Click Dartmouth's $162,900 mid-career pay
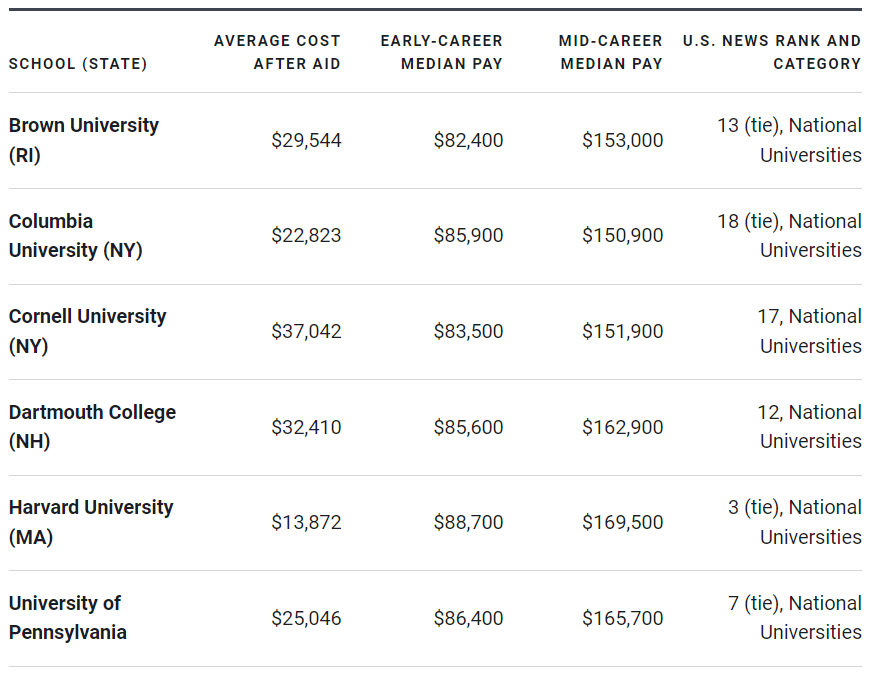 point(622,427)
